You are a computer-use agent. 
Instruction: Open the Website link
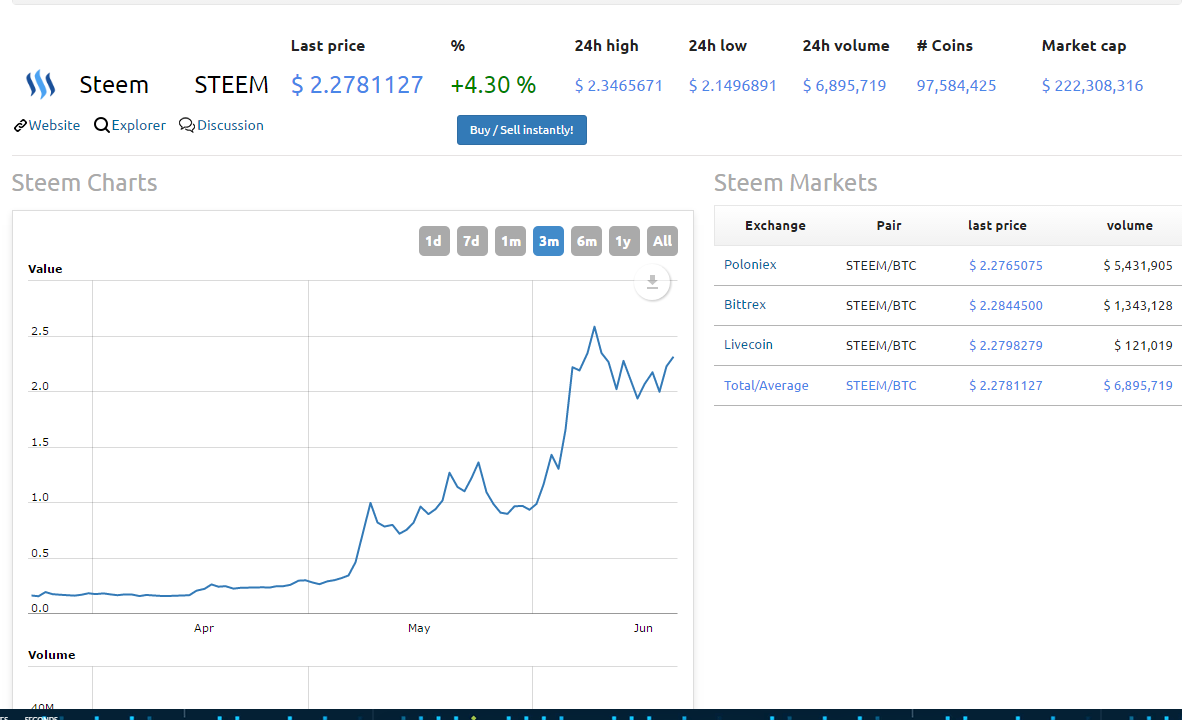(47, 125)
